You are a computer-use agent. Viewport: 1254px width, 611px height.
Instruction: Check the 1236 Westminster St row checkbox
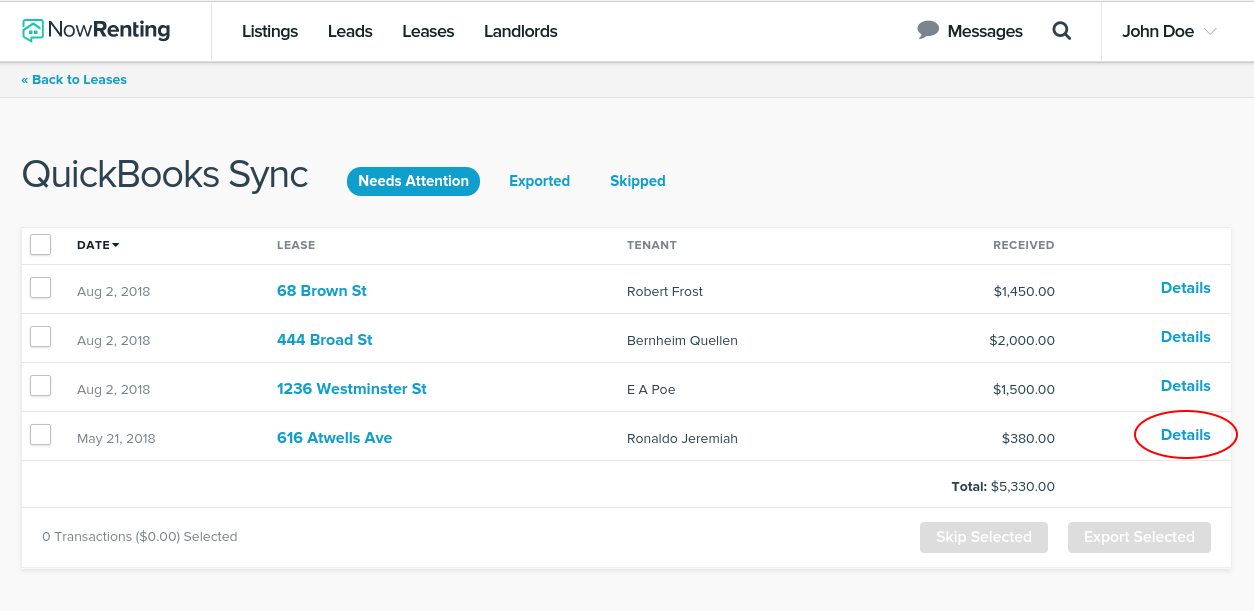[40, 386]
